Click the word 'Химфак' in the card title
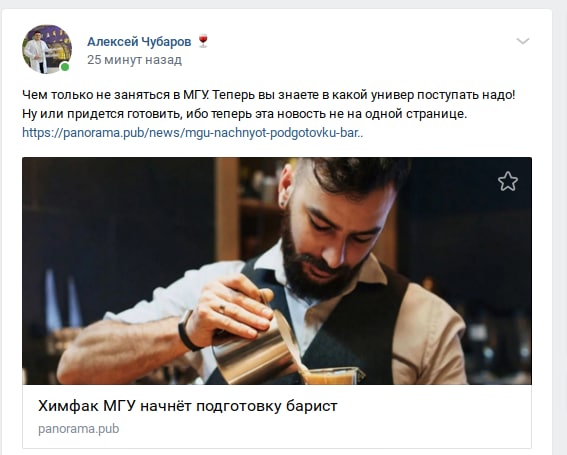This screenshot has height=455, width=567. click(68, 406)
